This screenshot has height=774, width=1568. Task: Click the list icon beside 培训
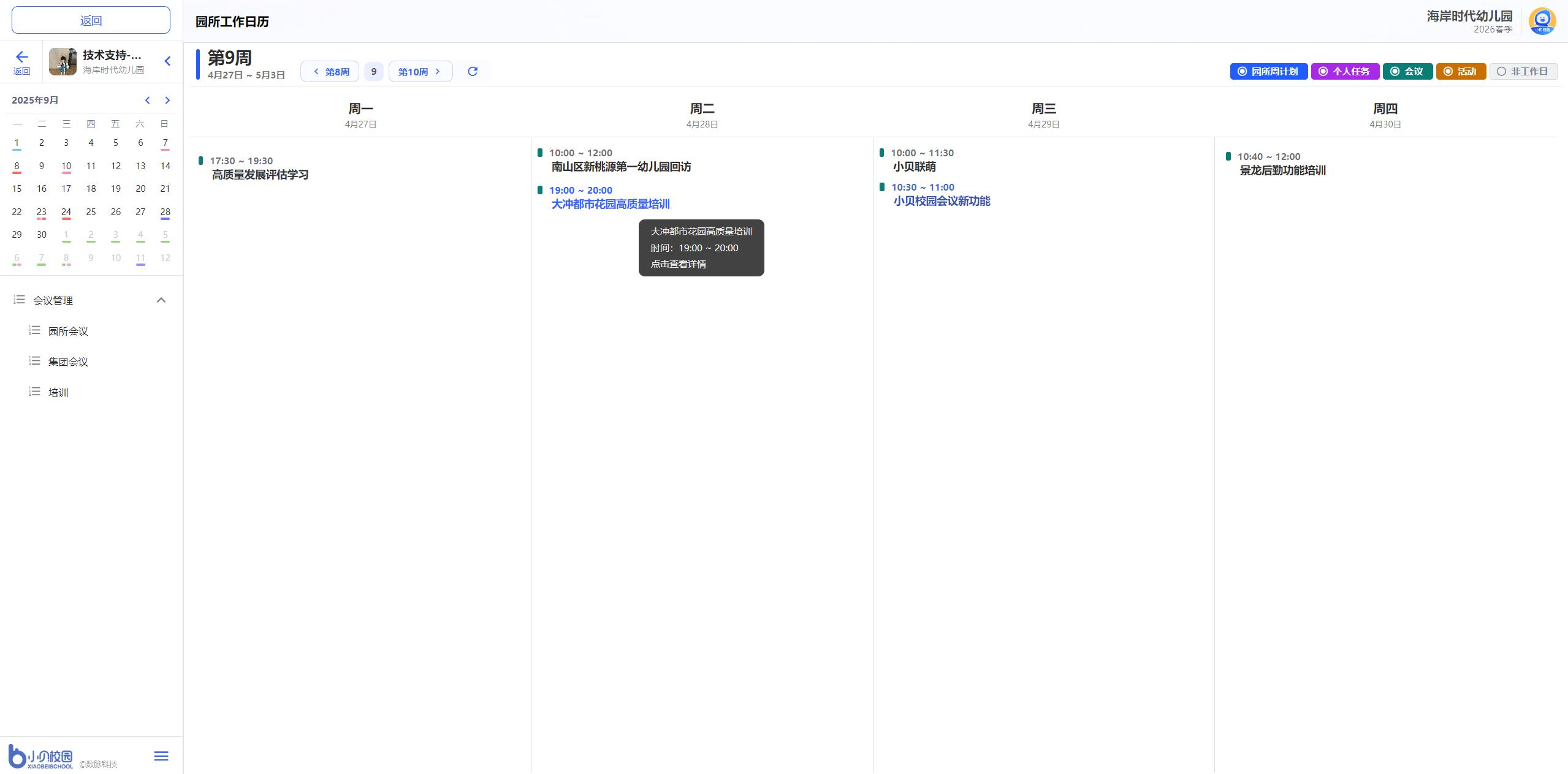click(x=35, y=392)
